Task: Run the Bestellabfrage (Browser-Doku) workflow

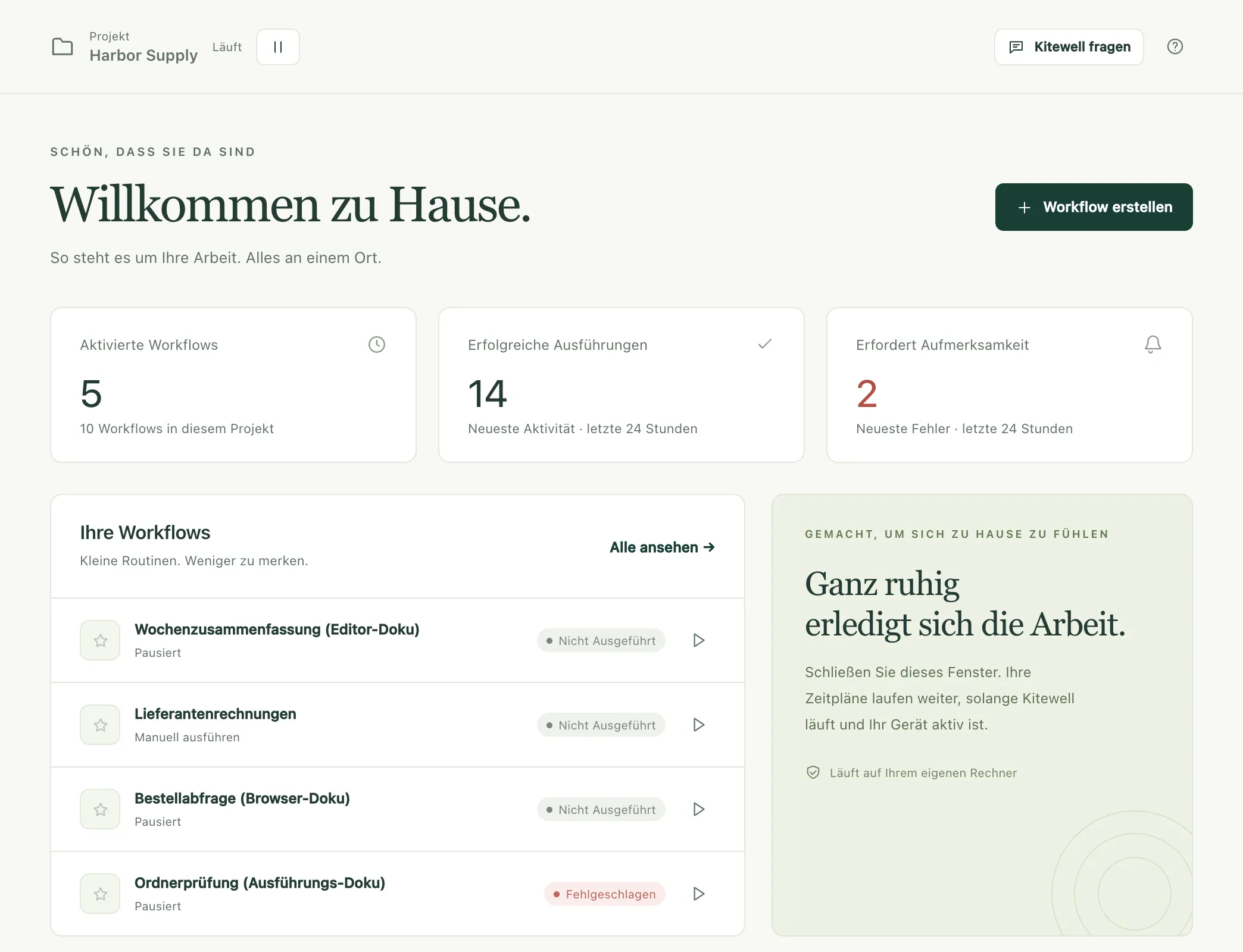Action: coord(699,809)
